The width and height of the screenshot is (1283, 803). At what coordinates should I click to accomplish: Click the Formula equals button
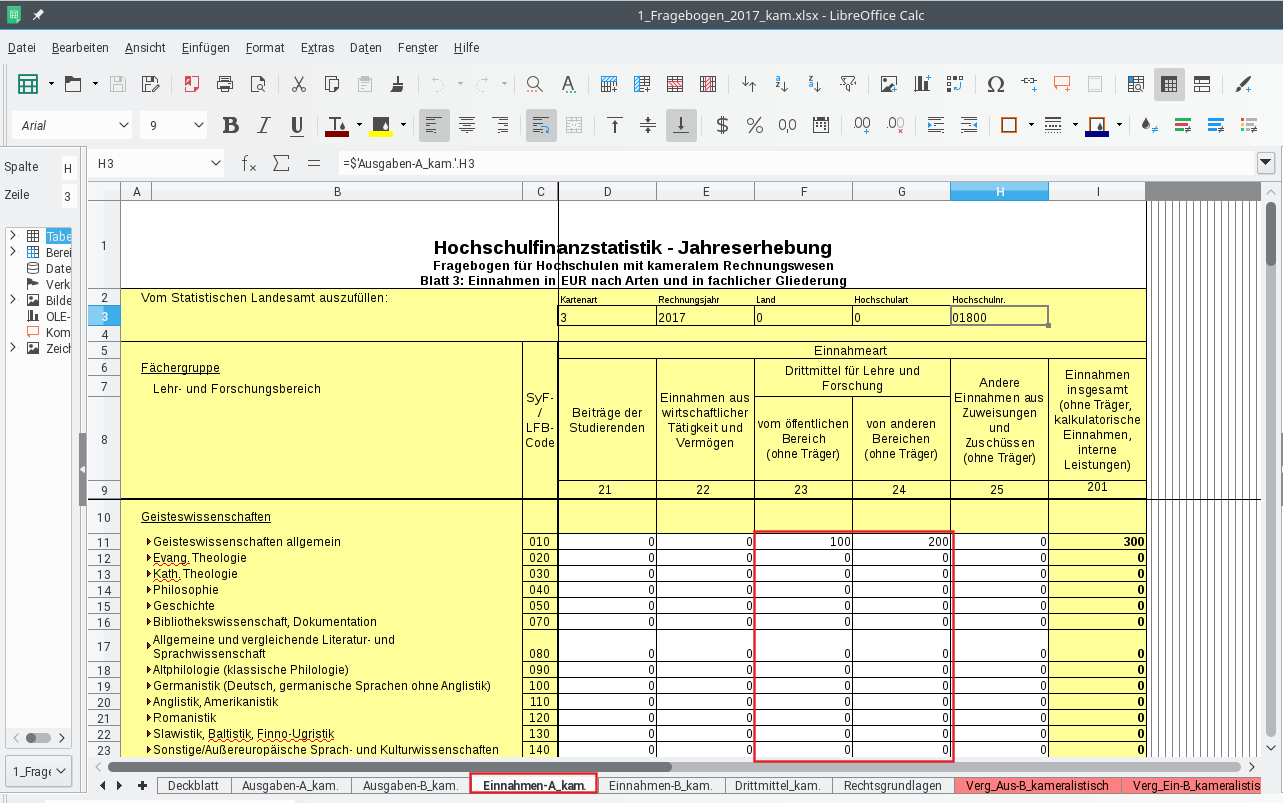[x=314, y=162]
